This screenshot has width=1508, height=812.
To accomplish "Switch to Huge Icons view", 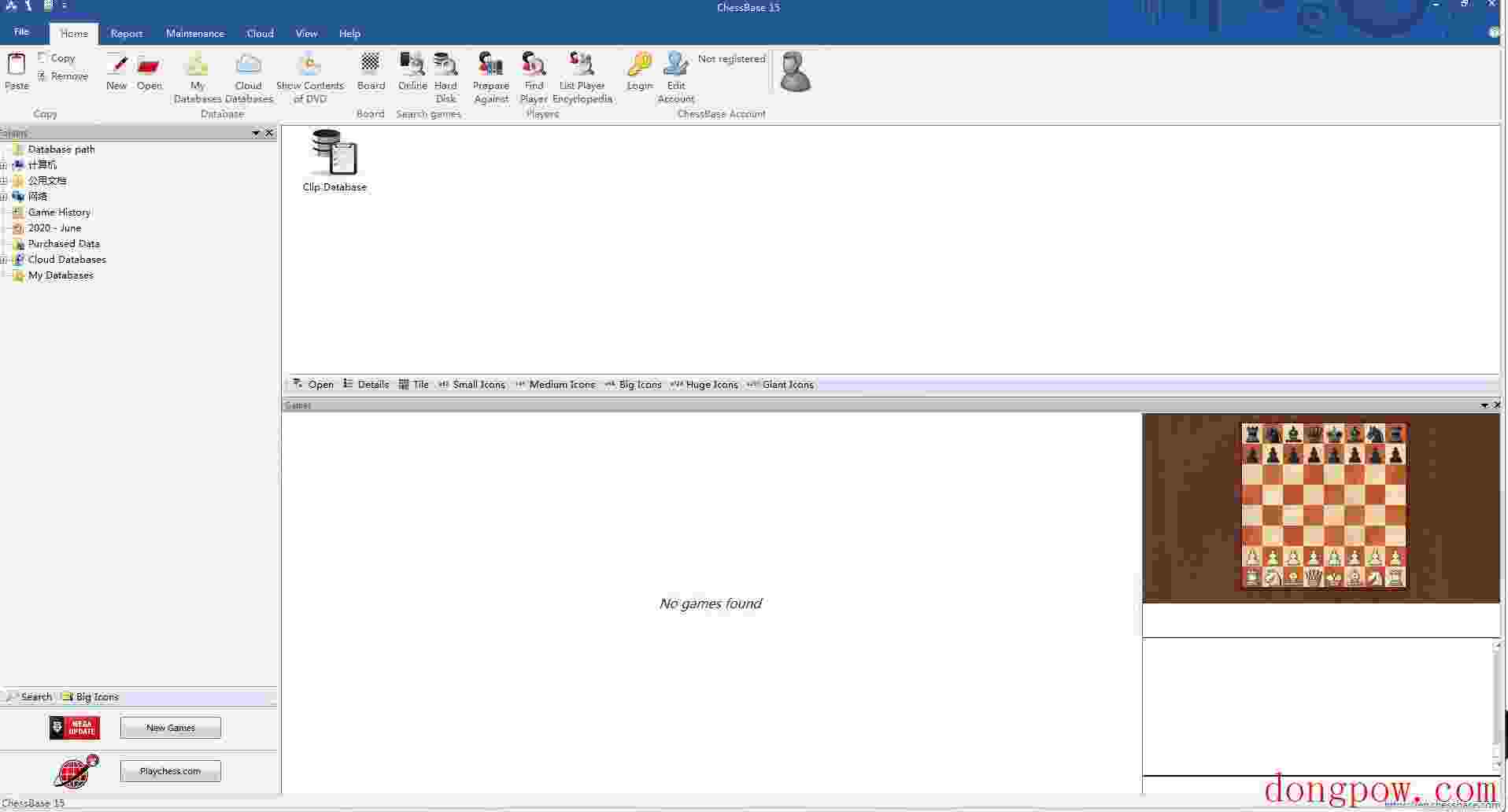I will point(704,384).
